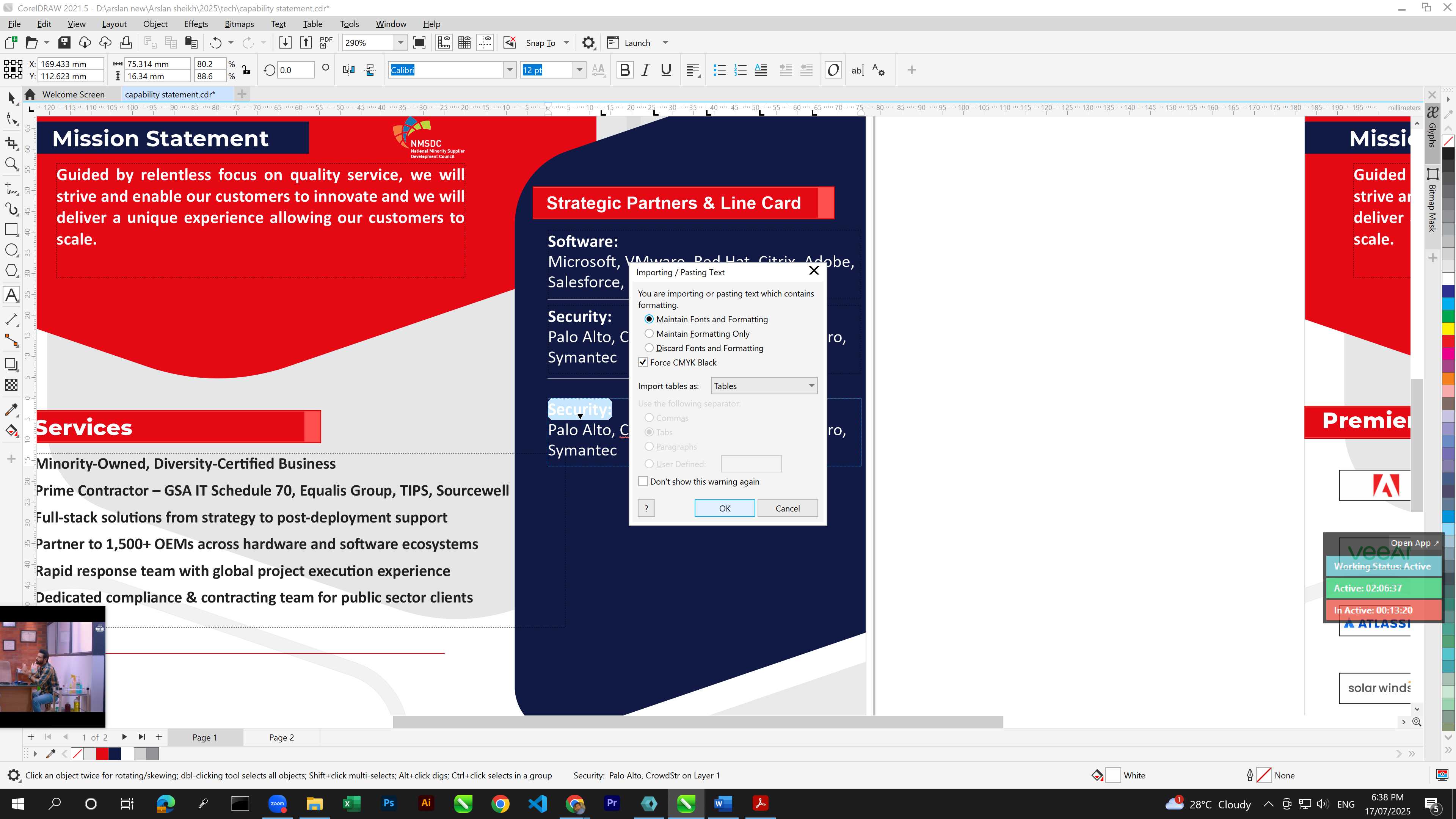The image size is (1456, 819).
Task: Open the File menu
Action: (15, 24)
